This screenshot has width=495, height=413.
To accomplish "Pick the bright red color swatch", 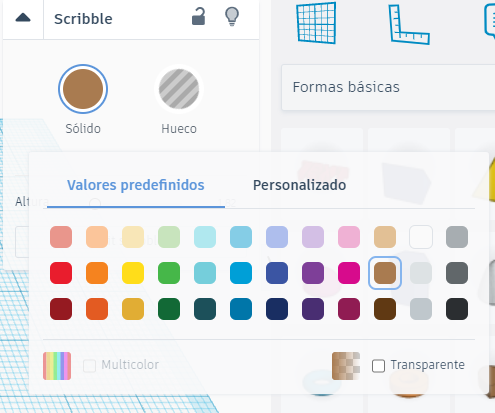I will pos(61,273).
